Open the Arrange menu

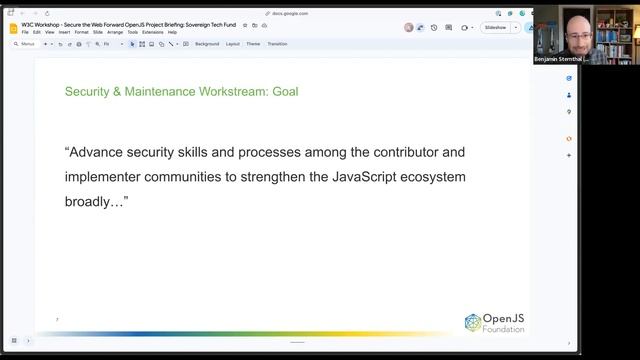(x=115, y=32)
